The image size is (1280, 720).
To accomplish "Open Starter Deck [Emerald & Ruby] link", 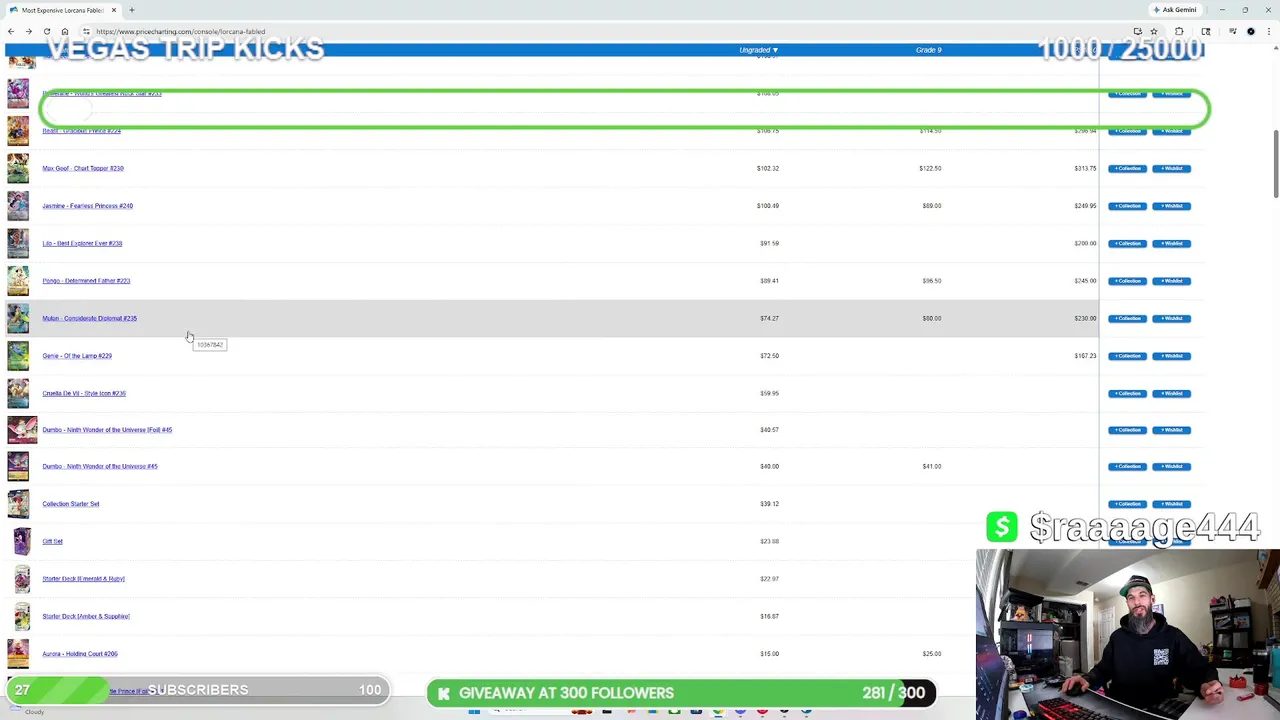I will tap(83, 579).
